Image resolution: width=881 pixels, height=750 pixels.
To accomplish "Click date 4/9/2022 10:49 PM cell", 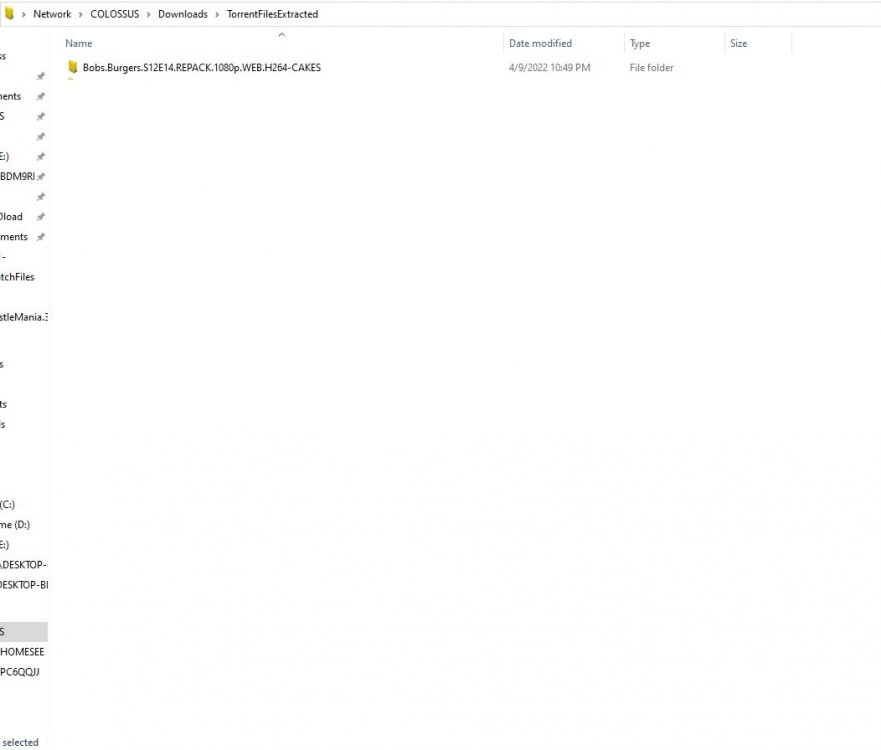I will (550, 67).
